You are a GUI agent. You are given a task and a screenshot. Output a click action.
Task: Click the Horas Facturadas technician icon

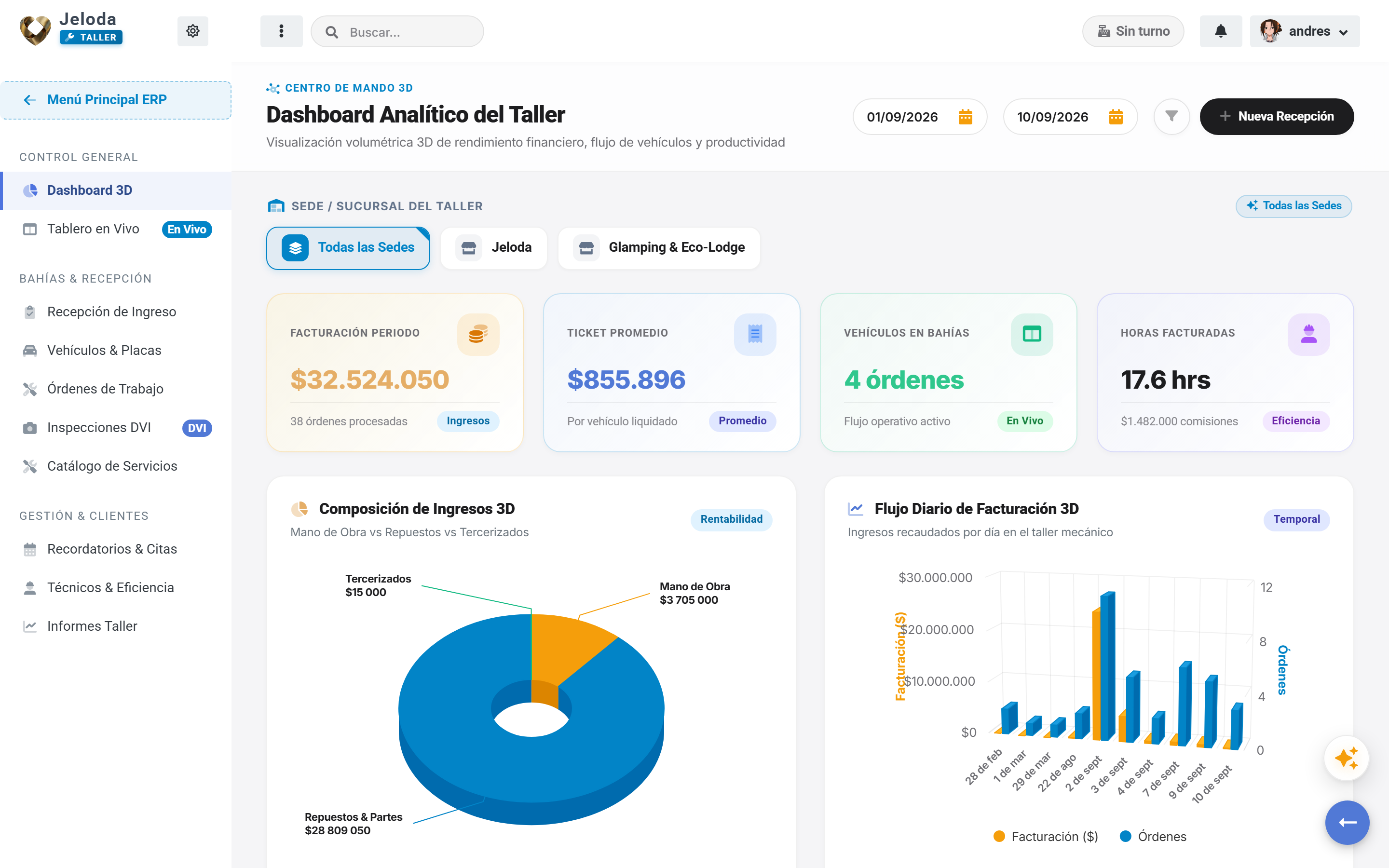[x=1308, y=334]
